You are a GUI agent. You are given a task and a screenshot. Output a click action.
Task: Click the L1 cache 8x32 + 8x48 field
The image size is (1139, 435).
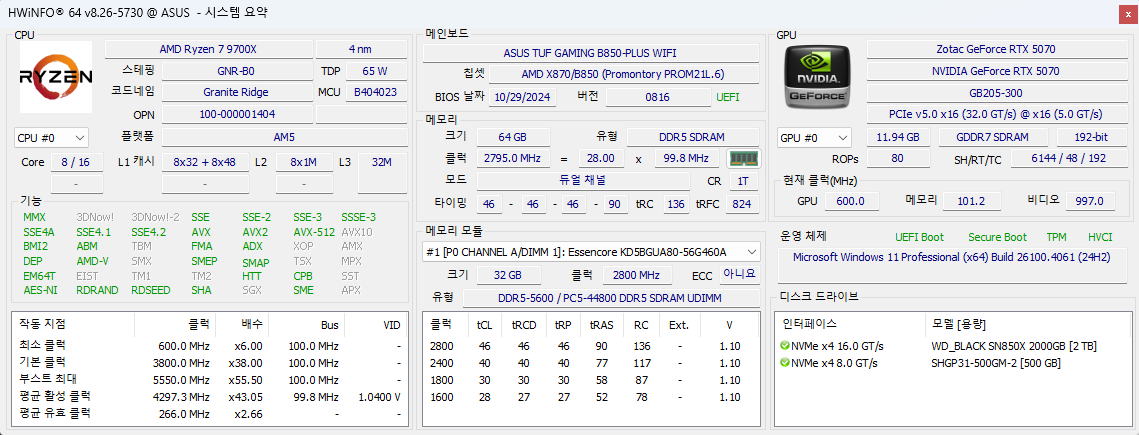click(205, 162)
